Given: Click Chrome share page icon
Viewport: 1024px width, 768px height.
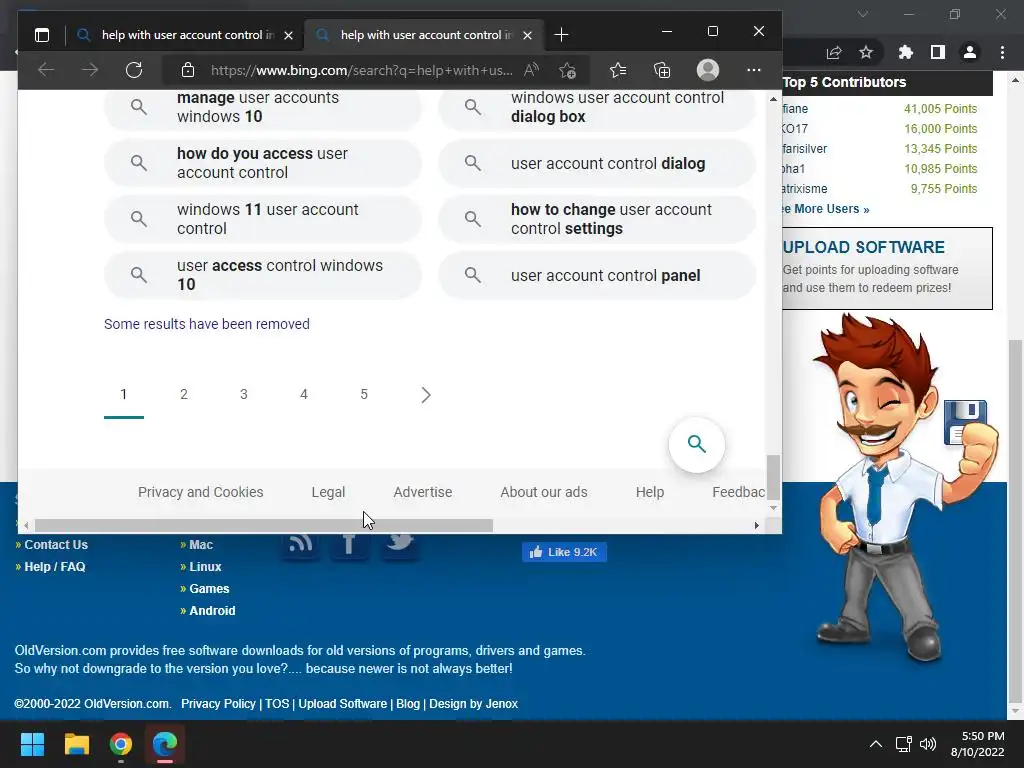Looking at the screenshot, I should click(x=834, y=52).
